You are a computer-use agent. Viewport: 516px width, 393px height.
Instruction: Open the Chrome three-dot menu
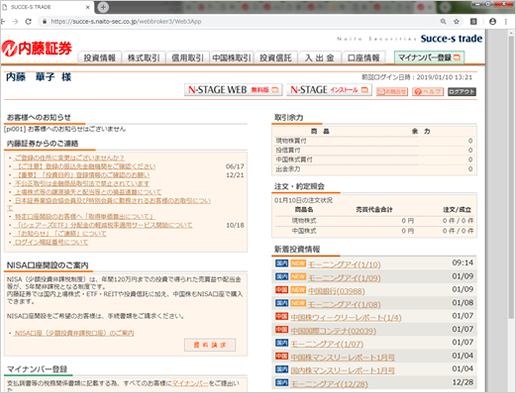tap(506, 22)
